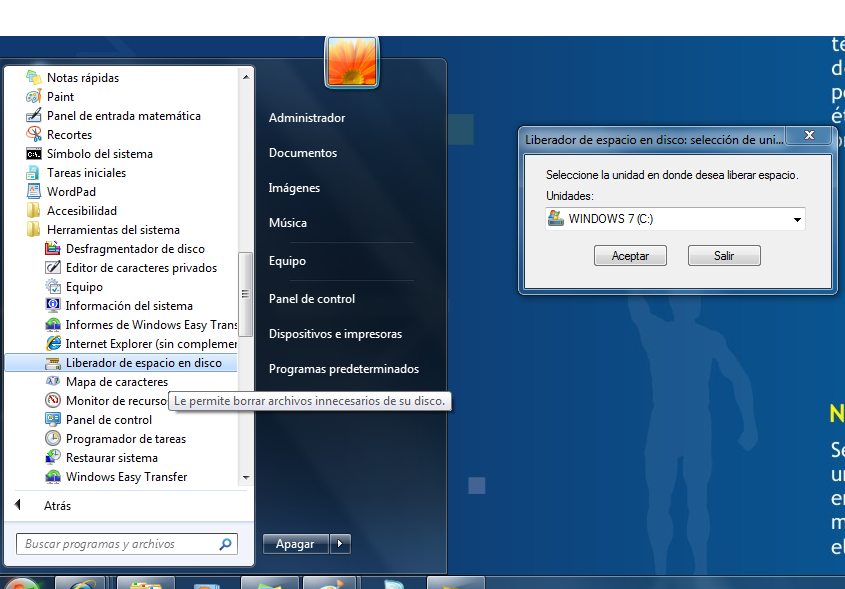This screenshot has height=589, width=845.
Task: Click the Atrás back arrow icon
Action: point(18,505)
